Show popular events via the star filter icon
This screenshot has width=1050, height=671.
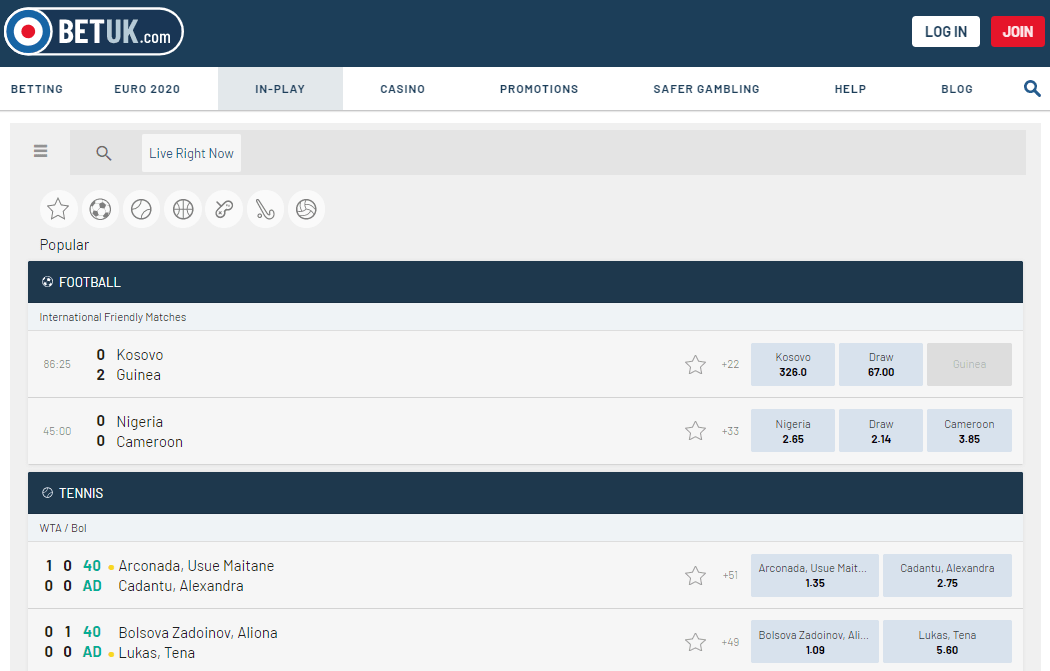[x=58, y=209]
